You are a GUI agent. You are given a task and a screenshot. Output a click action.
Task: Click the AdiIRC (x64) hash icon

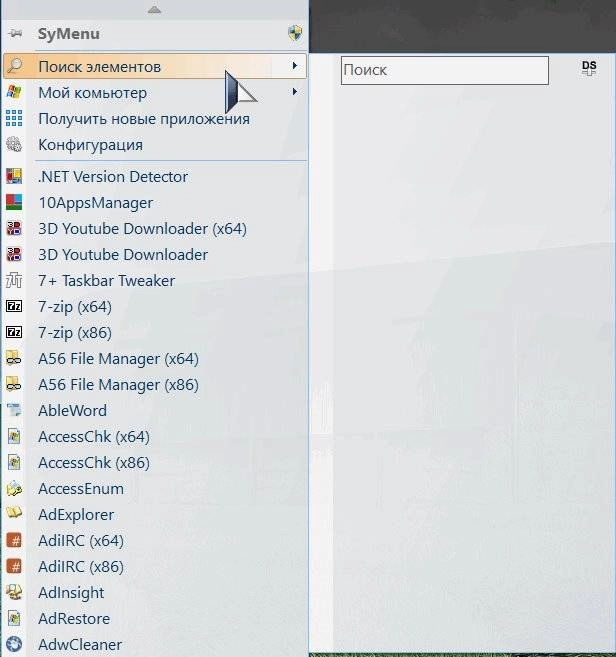tap(14, 540)
